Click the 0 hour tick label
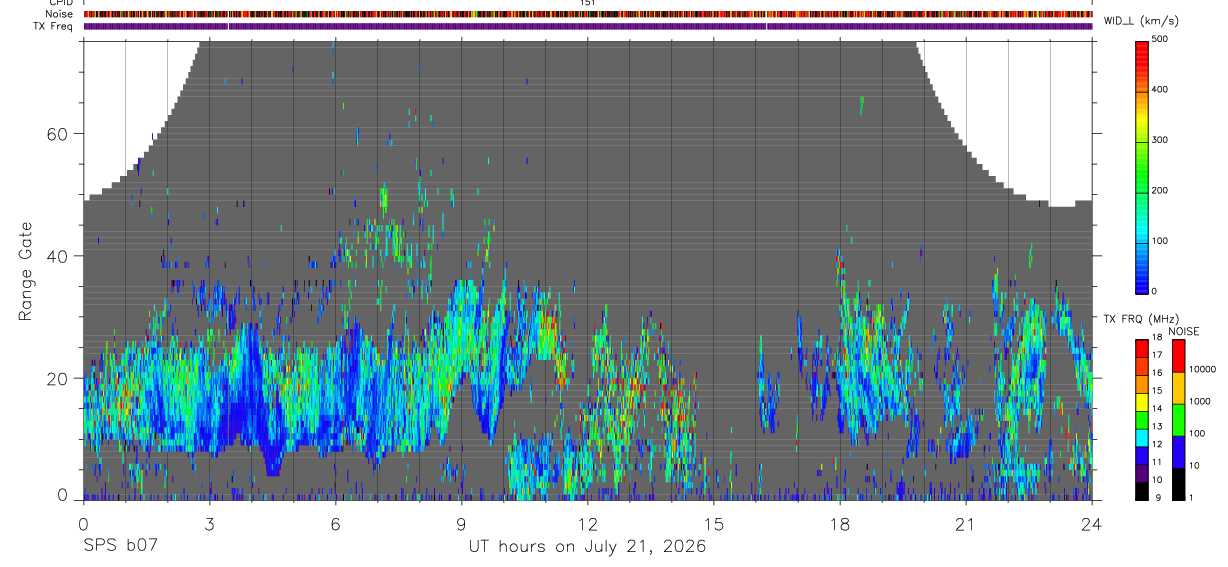 83,524
